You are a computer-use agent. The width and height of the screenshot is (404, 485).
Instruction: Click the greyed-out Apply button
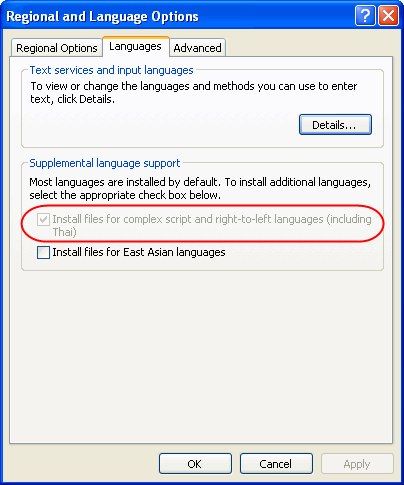tap(357, 464)
